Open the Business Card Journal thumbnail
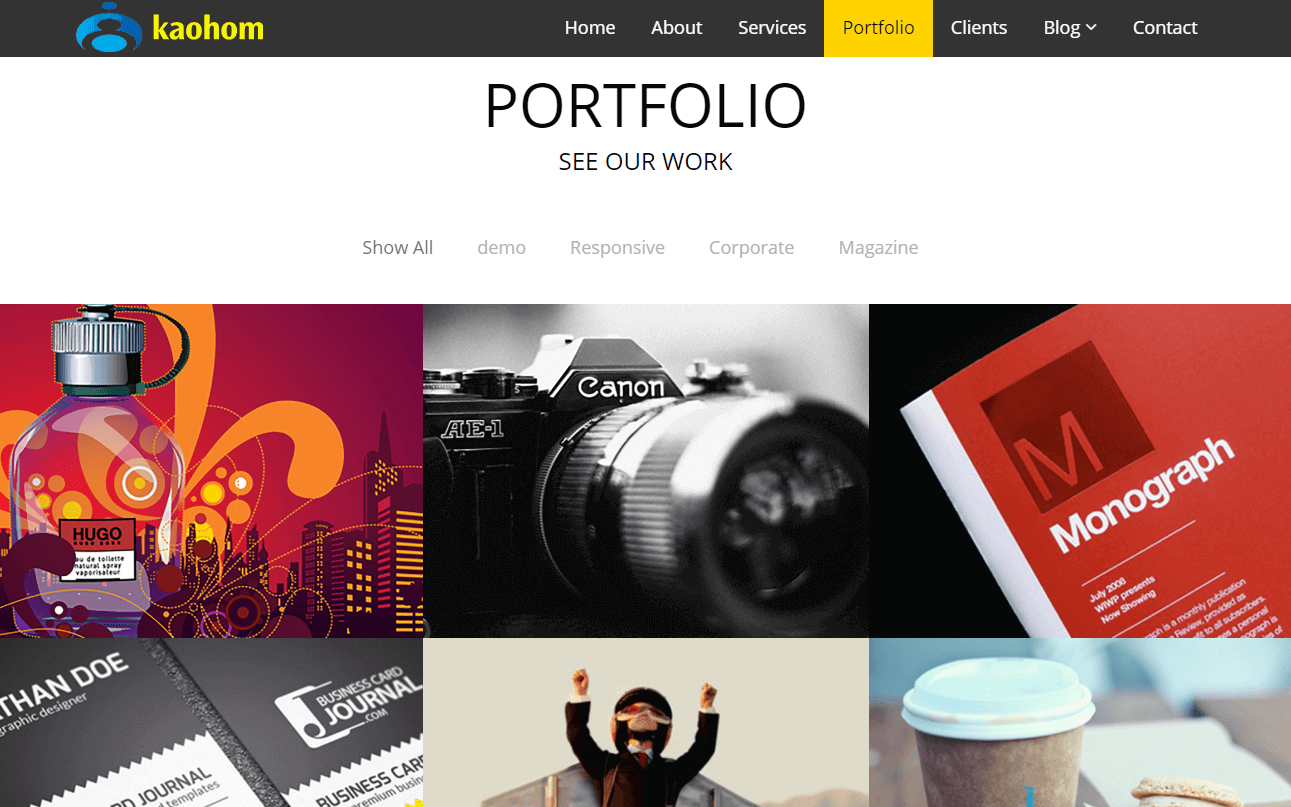The height and width of the screenshot is (807, 1291). (x=211, y=723)
